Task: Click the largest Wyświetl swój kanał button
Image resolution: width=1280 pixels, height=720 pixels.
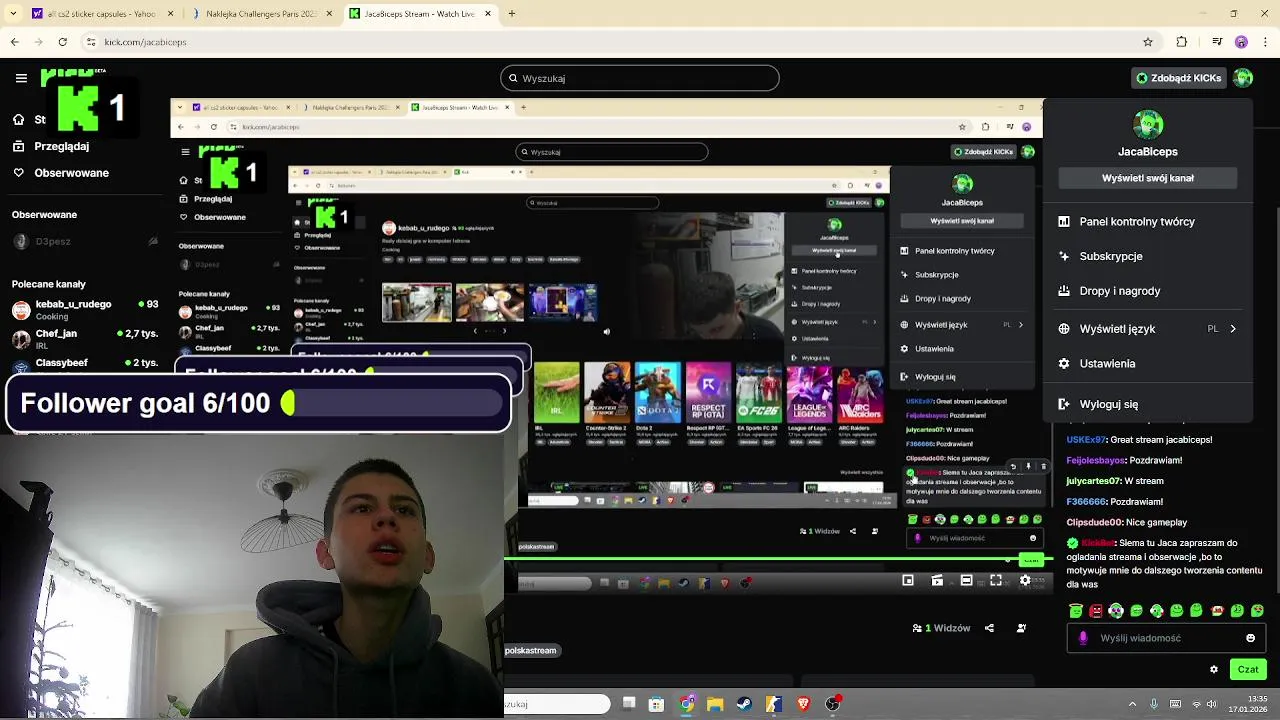Action: tap(1148, 178)
